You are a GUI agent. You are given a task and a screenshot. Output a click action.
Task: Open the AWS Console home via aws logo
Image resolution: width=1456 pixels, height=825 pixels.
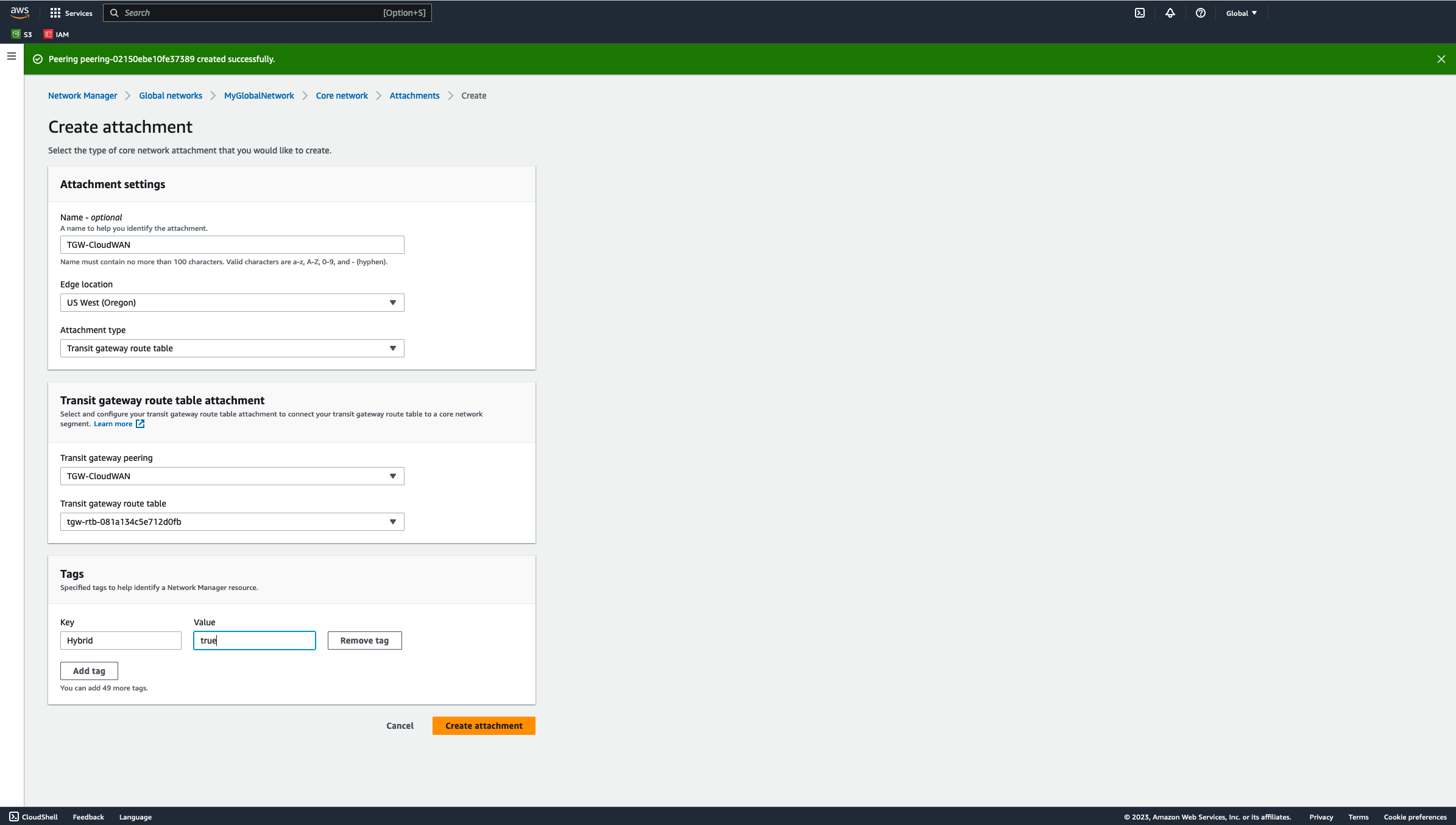click(x=19, y=12)
